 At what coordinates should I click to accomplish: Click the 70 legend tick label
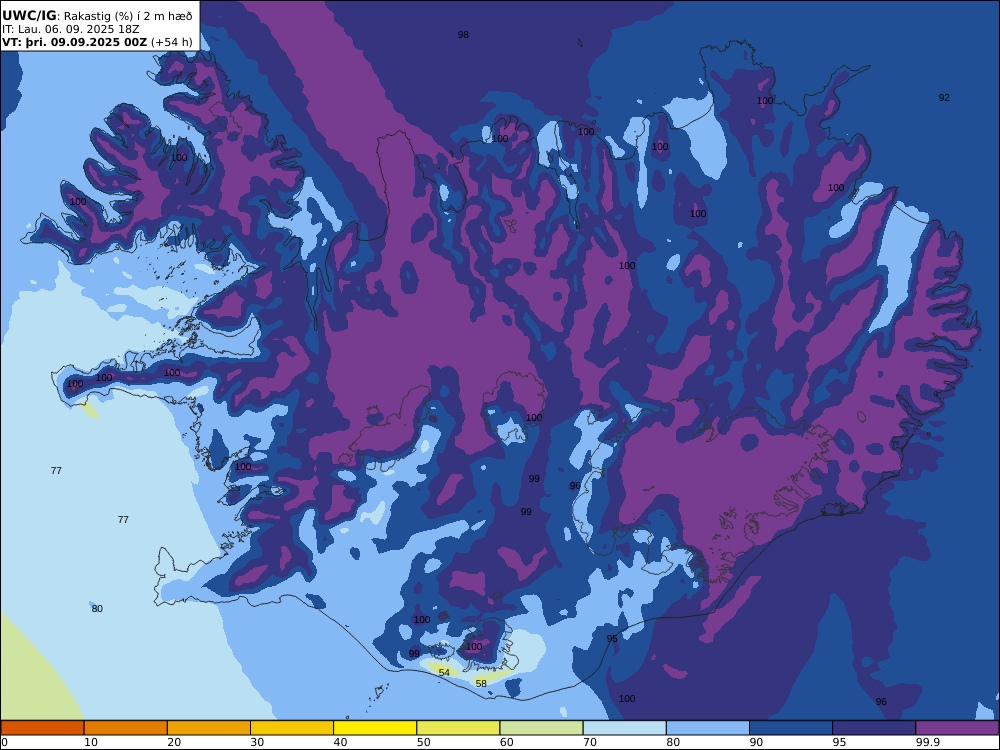(x=590, y=742)
